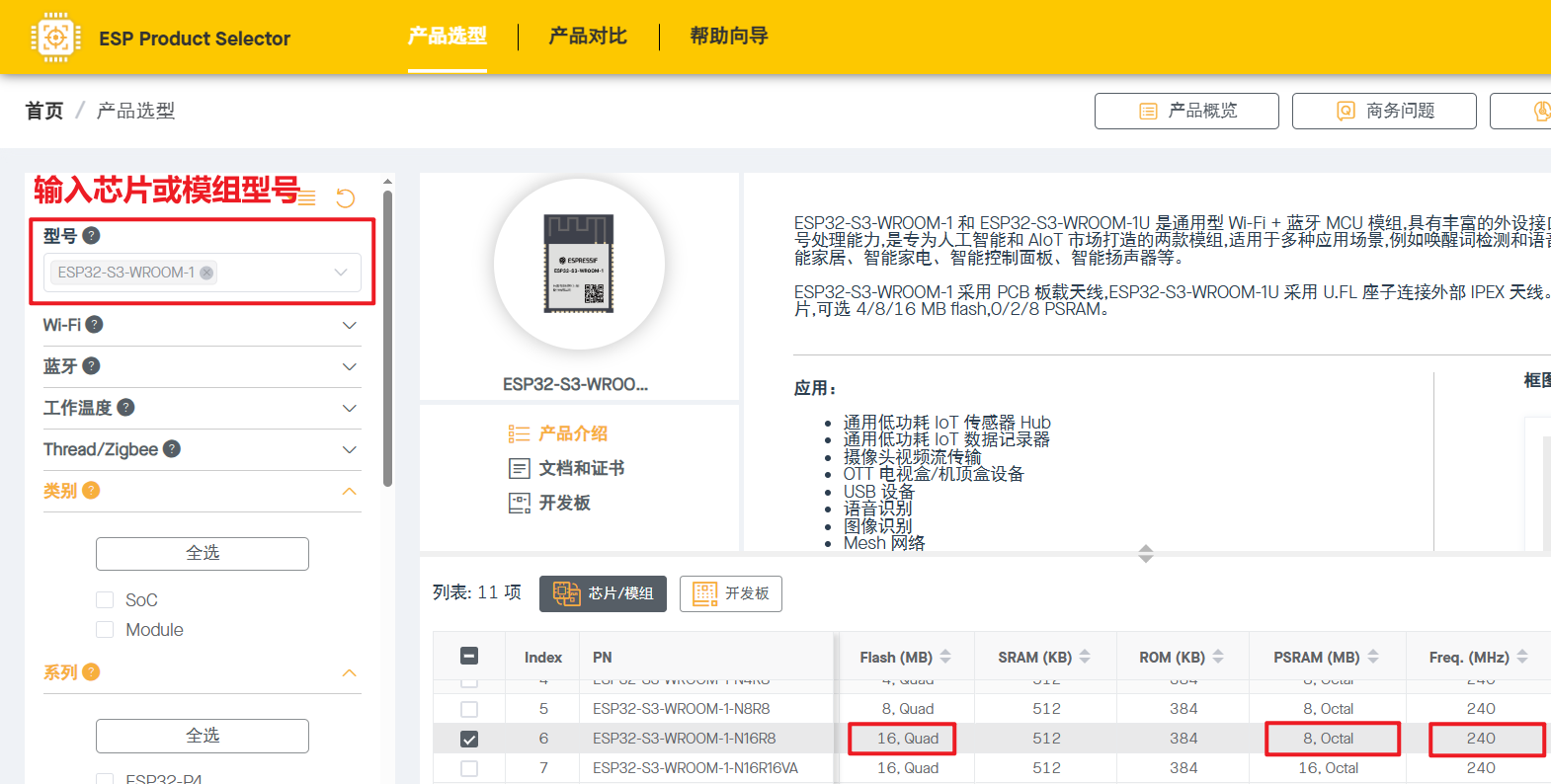Screen dimensions: 1551x784
Task: Click the Index column header
Action: 543,657
